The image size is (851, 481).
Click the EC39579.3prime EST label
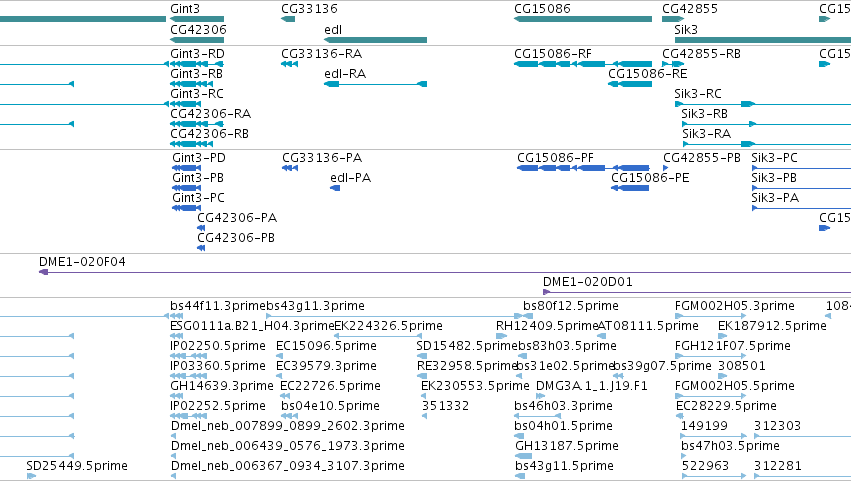[x=326, y=366]
